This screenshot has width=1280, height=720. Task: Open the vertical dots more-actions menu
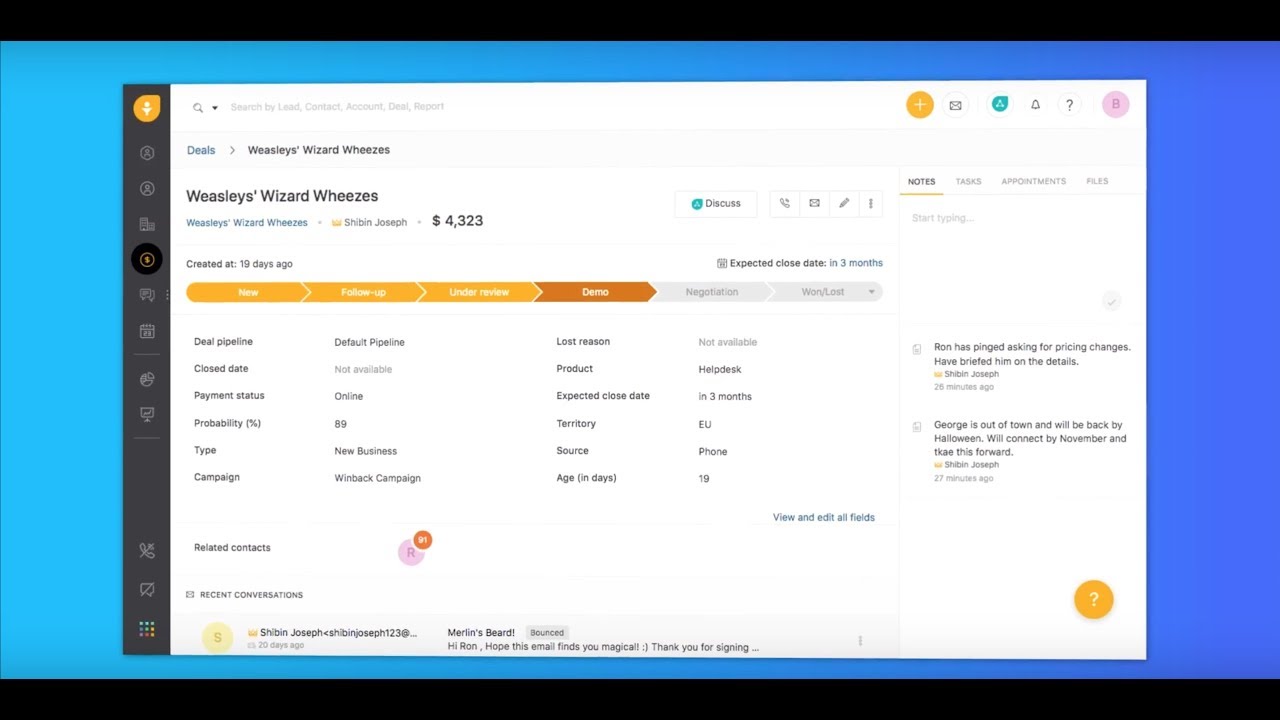870,203
